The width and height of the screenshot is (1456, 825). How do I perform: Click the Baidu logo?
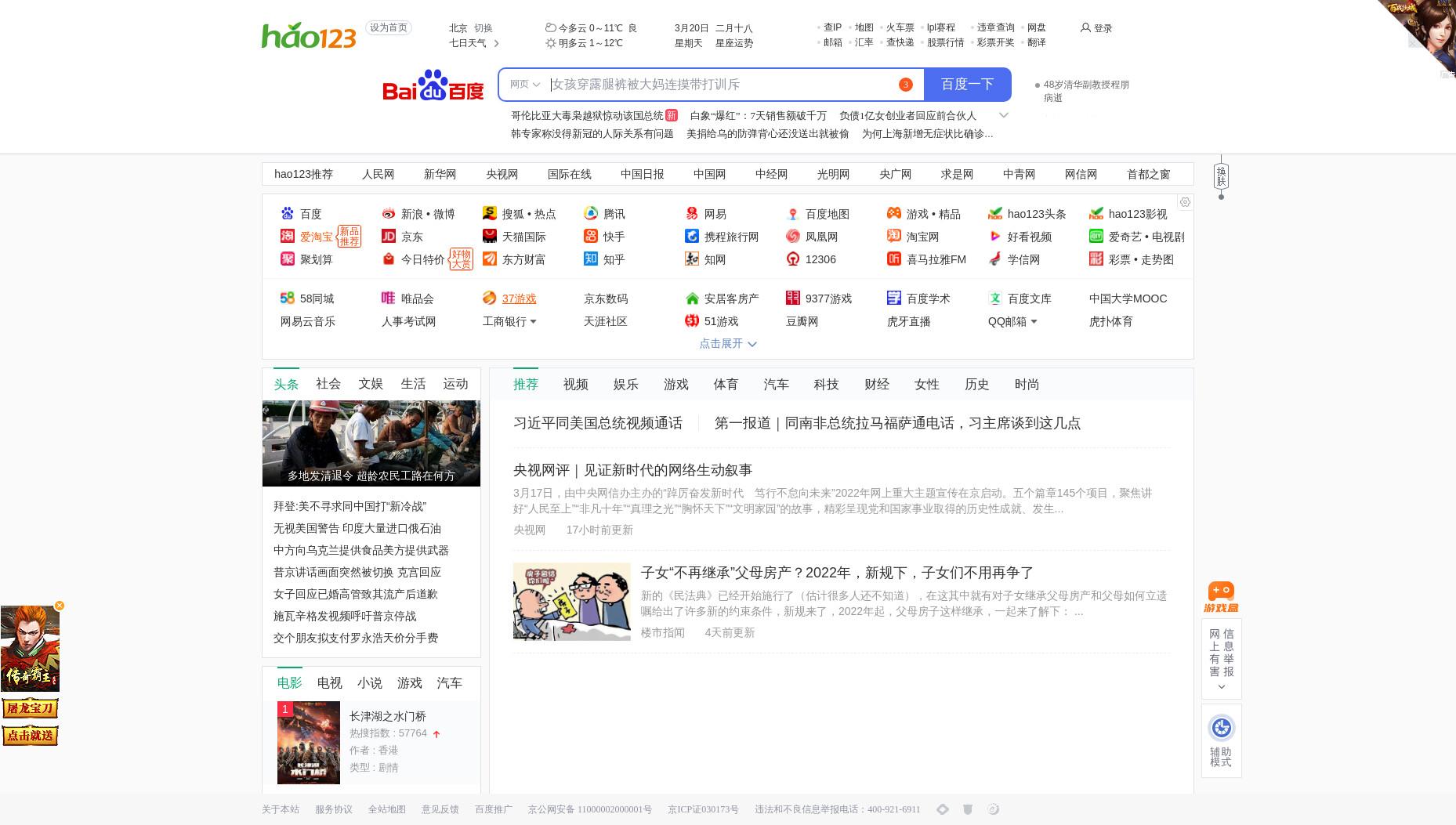tap(433, 85)
